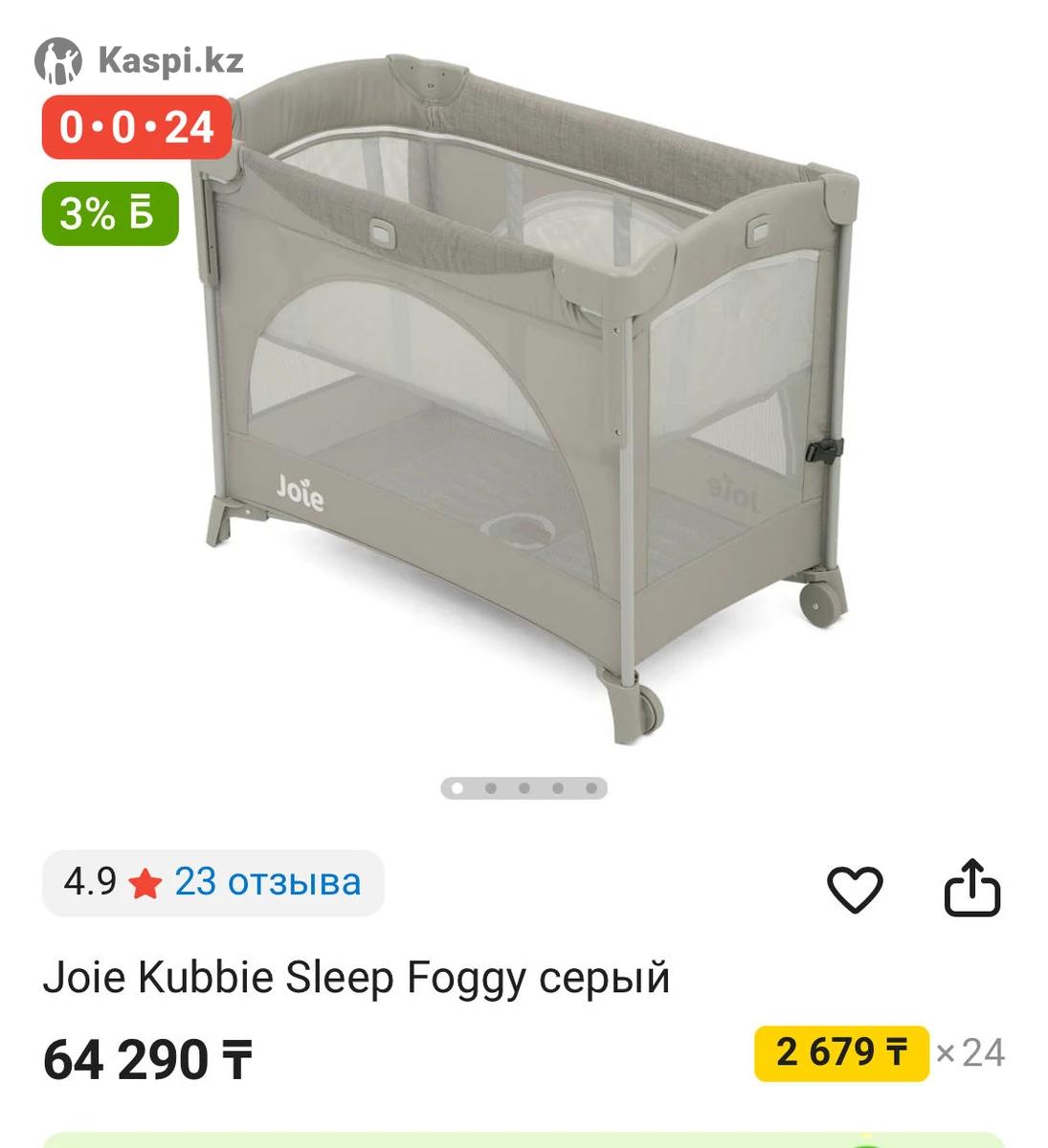Tap the 0·0·24 installment badge
This screenshot has width=1048, height=1148.
tap(137, 127)
